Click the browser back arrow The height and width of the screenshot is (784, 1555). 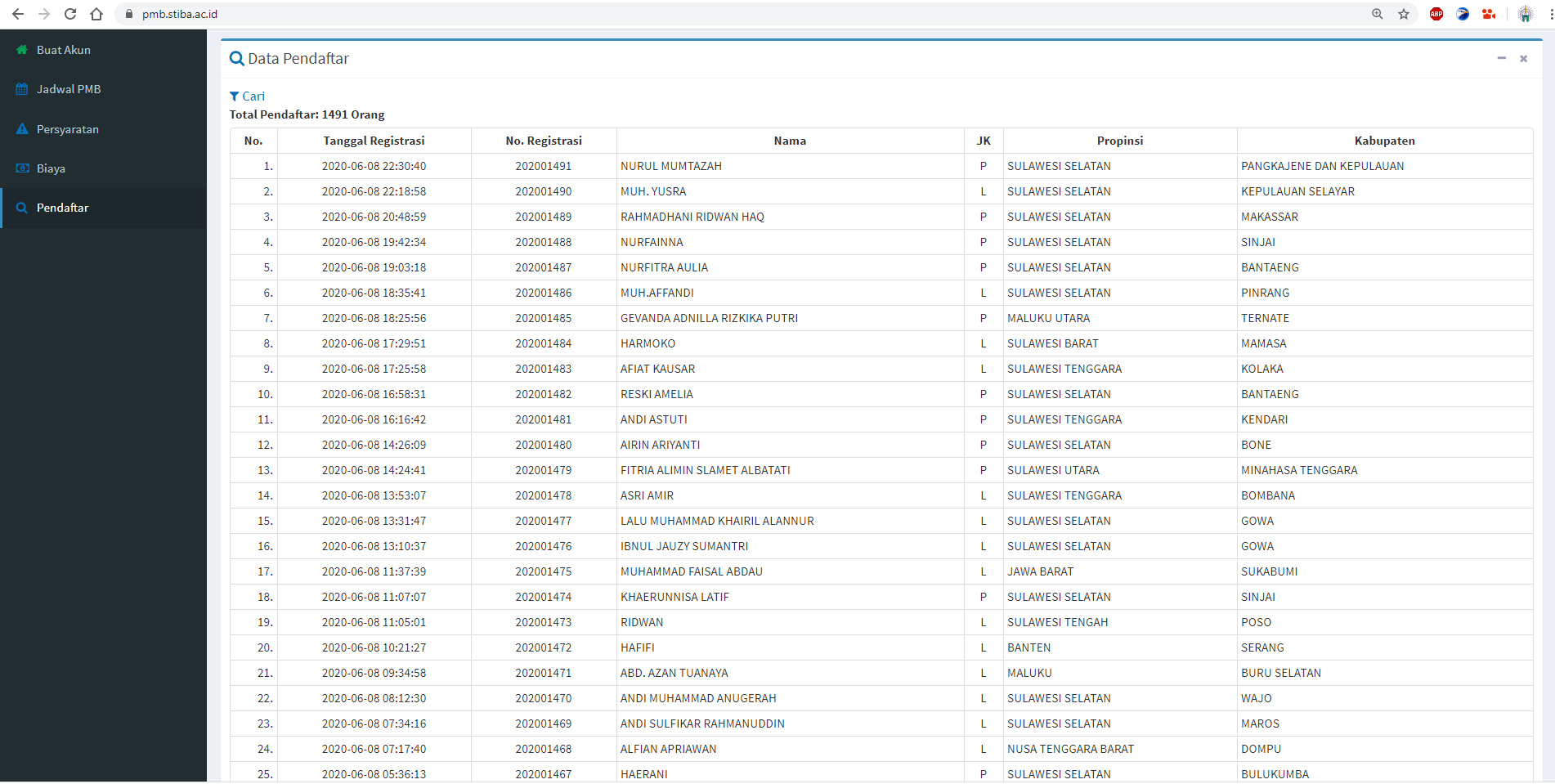click(18, 14)
